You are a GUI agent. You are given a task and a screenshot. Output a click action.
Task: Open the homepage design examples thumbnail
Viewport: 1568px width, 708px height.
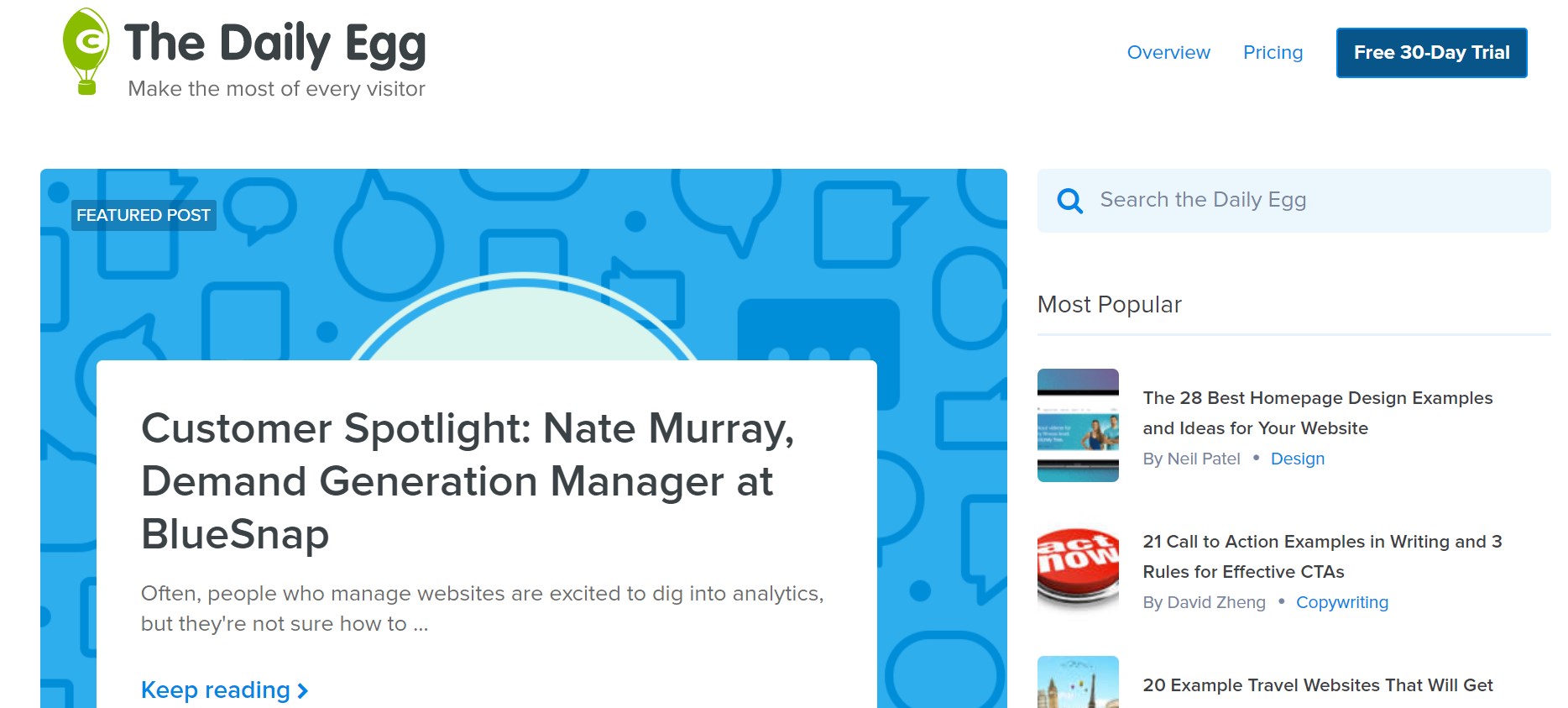click(1078, 425)
